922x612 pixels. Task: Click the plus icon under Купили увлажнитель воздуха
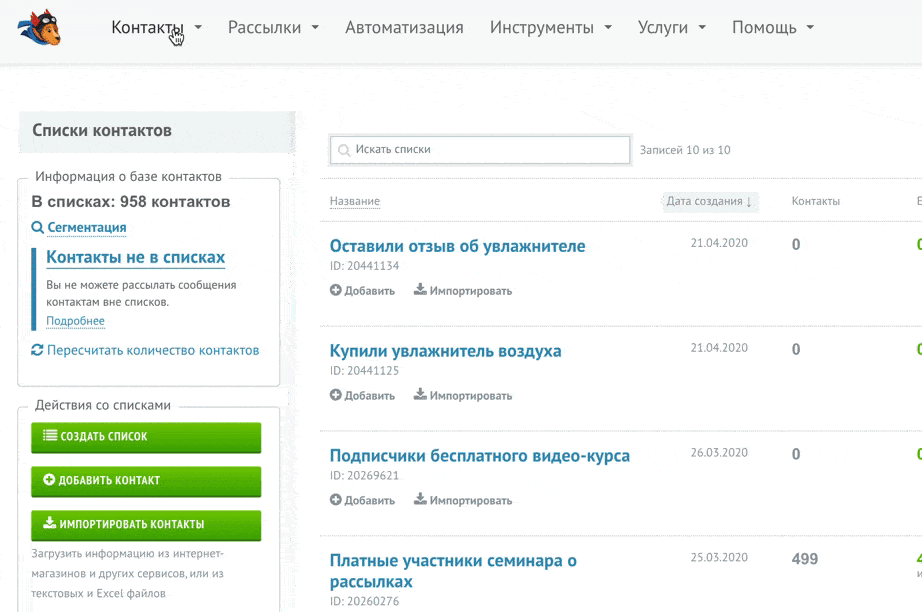tap(336, 394)
